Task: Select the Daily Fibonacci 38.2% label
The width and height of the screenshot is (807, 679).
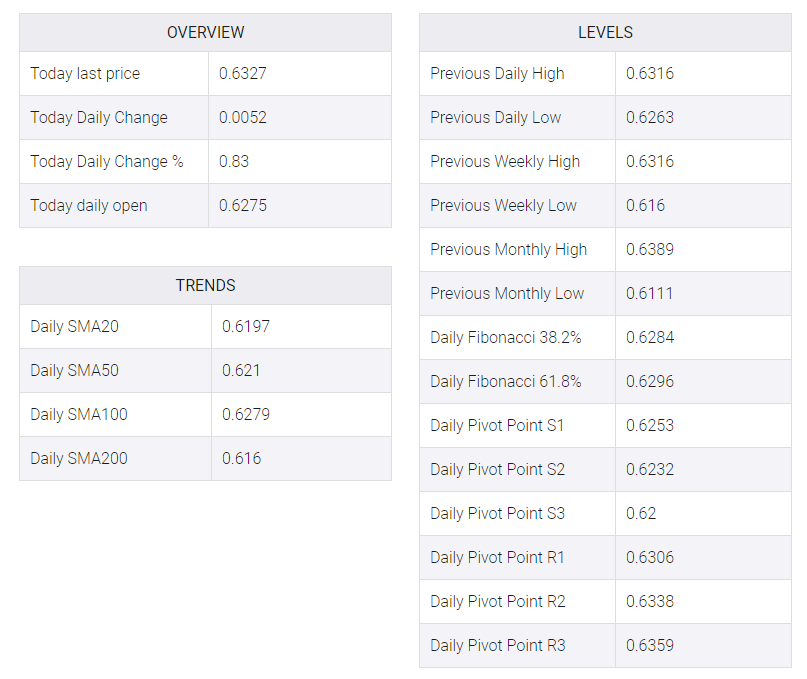Action: click(x=506, y=337)
